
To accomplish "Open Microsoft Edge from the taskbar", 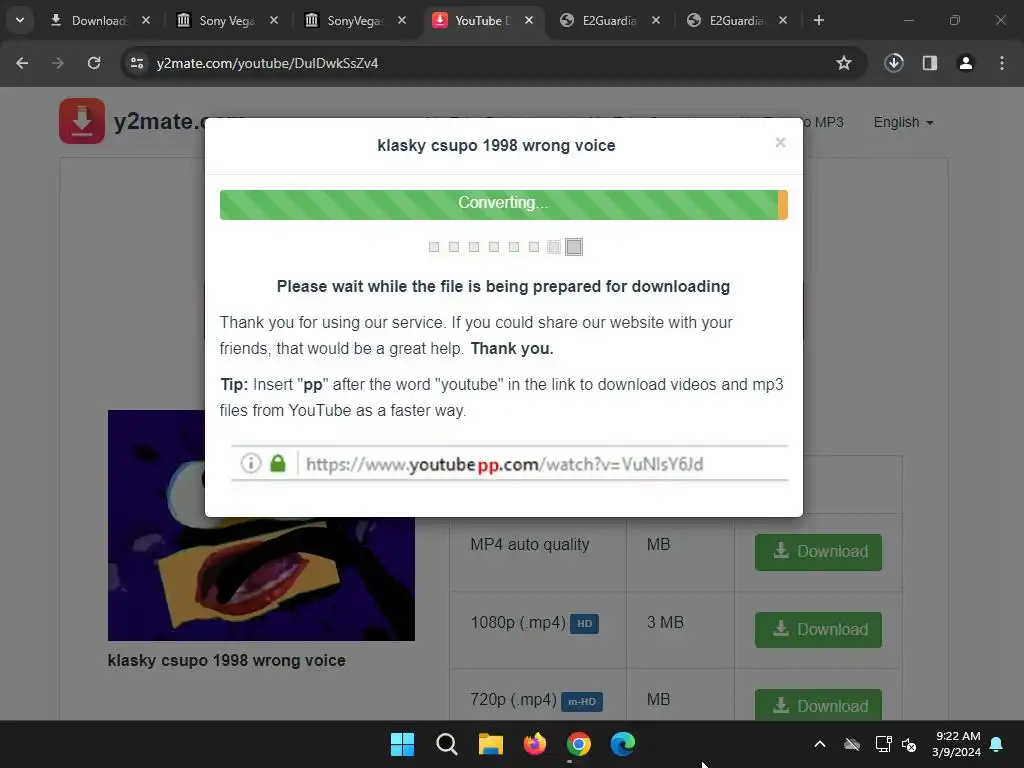I will (x=622, y=744).
